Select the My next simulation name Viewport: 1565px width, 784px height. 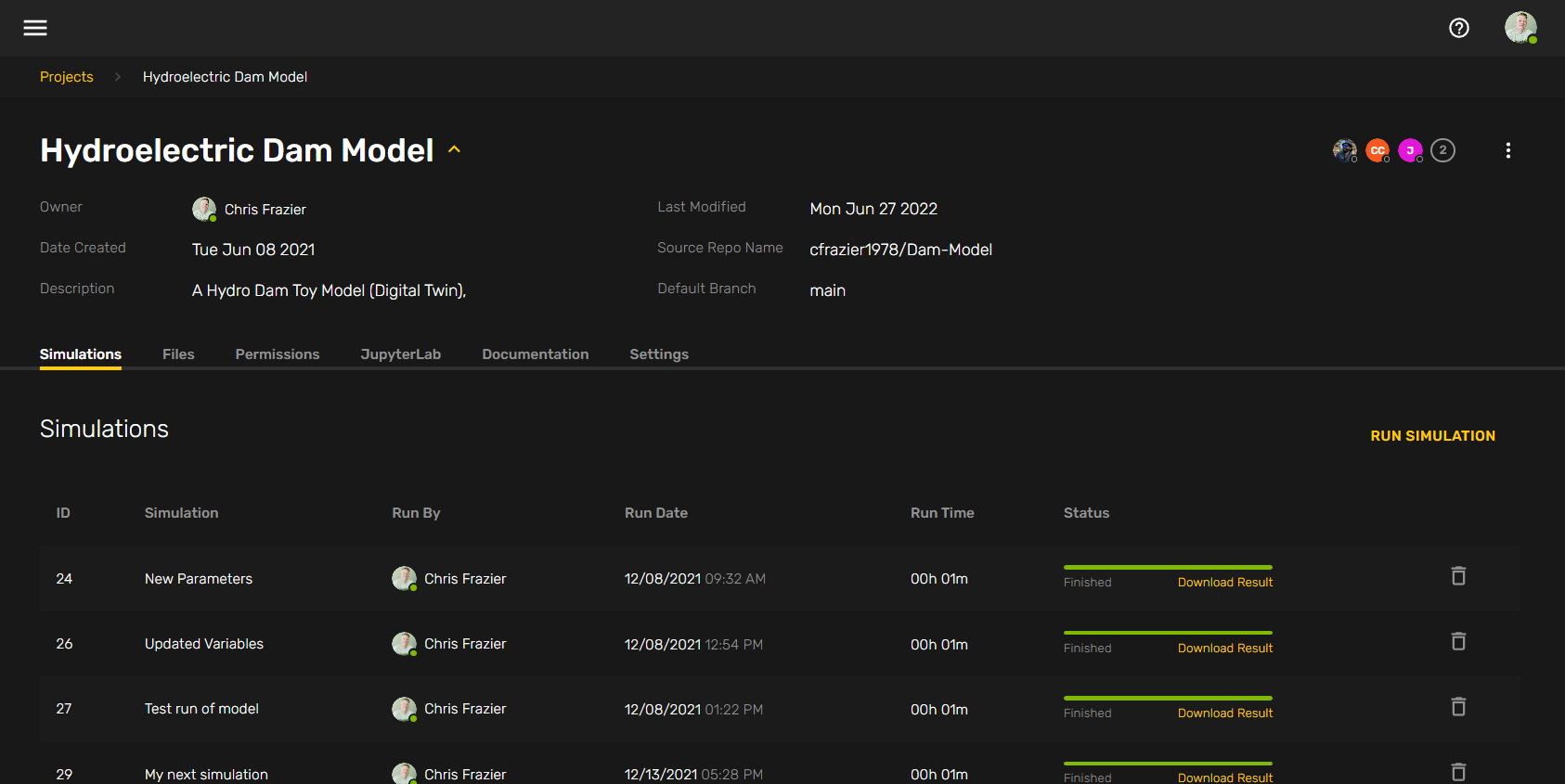(x=206, y=775)
